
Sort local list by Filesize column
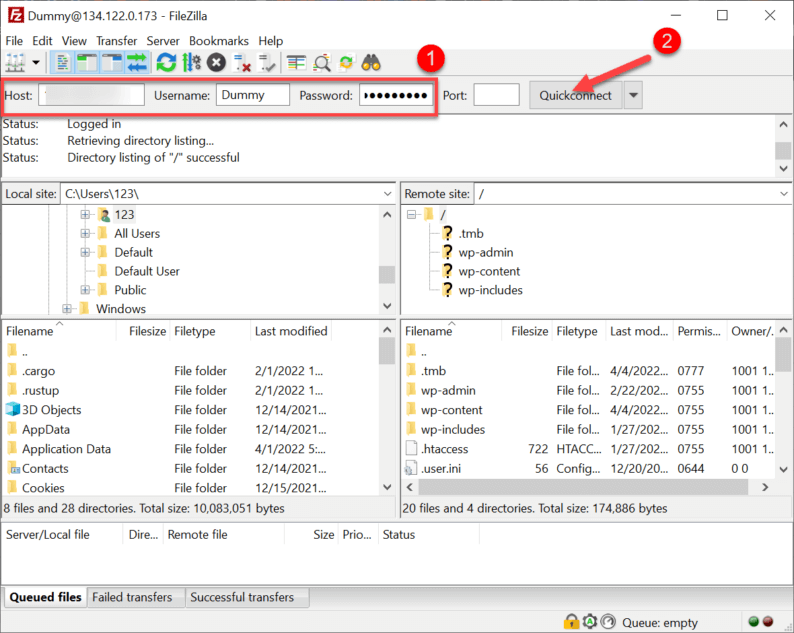pyautogui.click(x=147, y=331)
